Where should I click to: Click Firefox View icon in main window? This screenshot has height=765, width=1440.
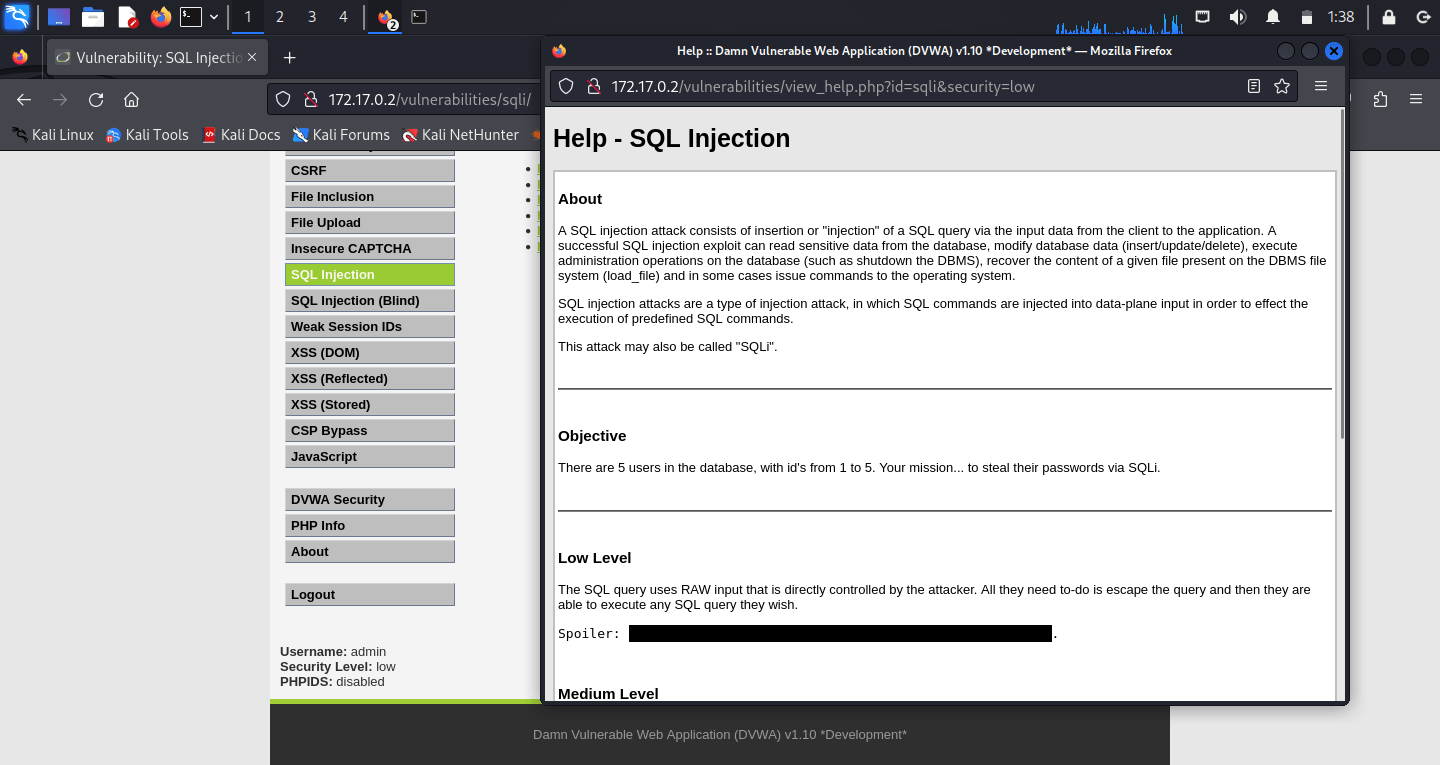(20, 57)
